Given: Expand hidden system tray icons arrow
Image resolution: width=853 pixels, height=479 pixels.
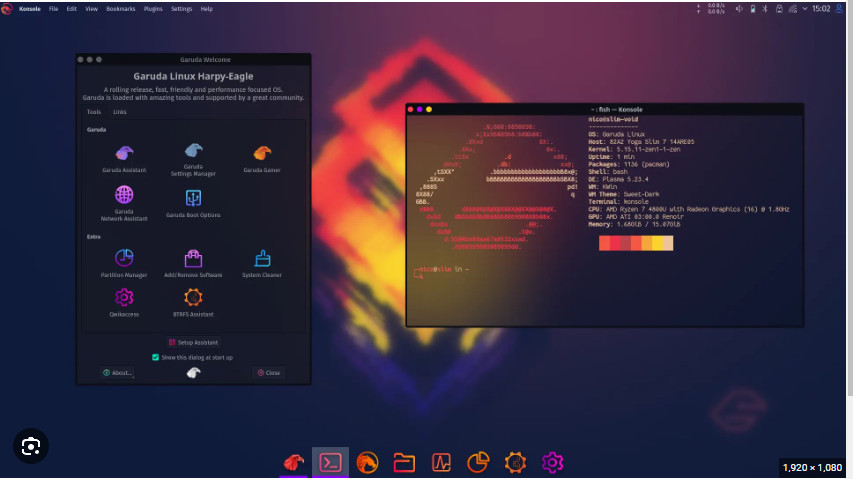Looking at the screenshot, I should [805, 9].
